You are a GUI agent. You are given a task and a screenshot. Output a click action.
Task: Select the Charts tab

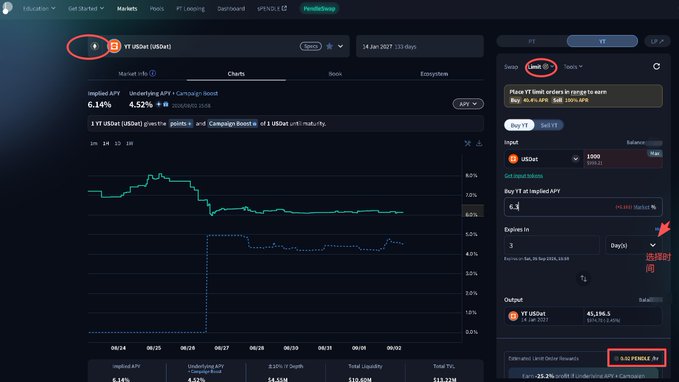point(236,74)
